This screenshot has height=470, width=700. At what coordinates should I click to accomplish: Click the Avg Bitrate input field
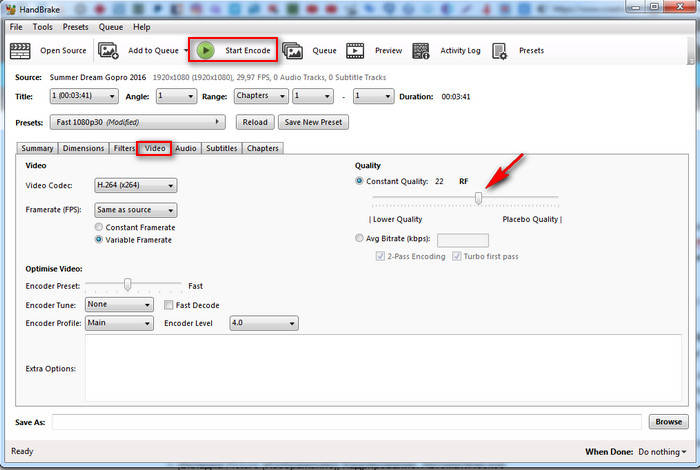coord(462,240)
